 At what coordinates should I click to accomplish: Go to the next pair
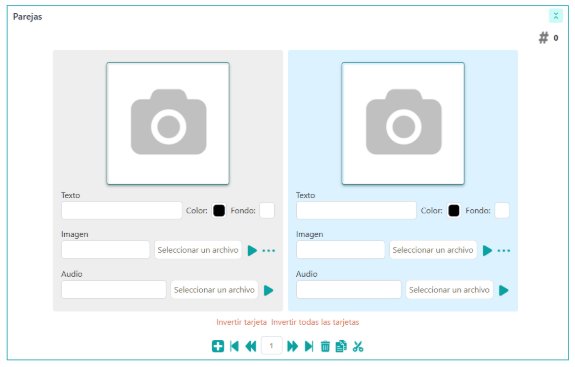click(292, 346)
